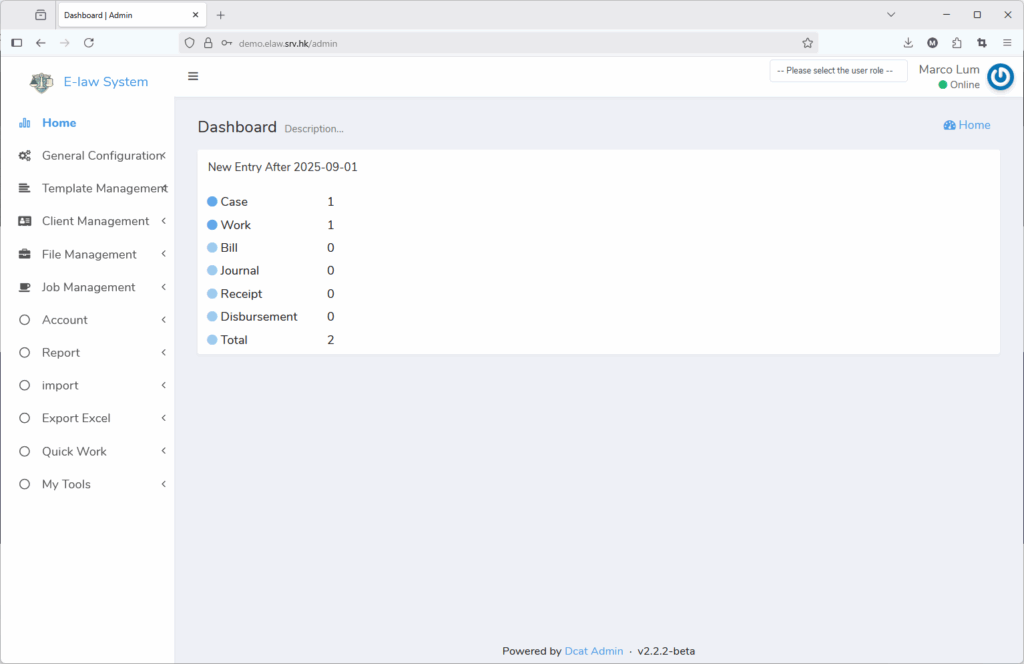Open the My Tools sidebar menu
Screen dimensions: 1024x664
tap(66, 484)
